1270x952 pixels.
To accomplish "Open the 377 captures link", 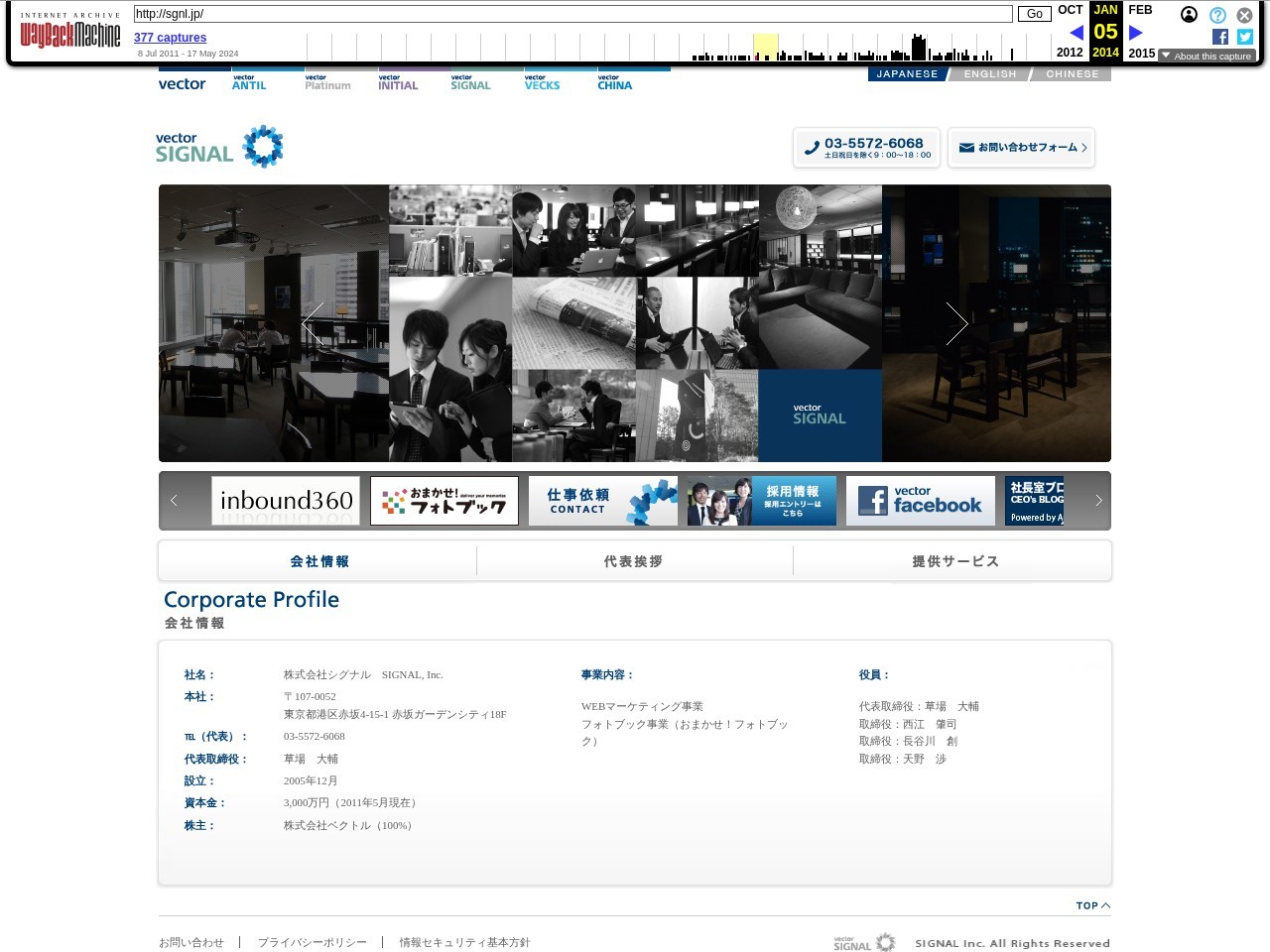I will point(170,38).
